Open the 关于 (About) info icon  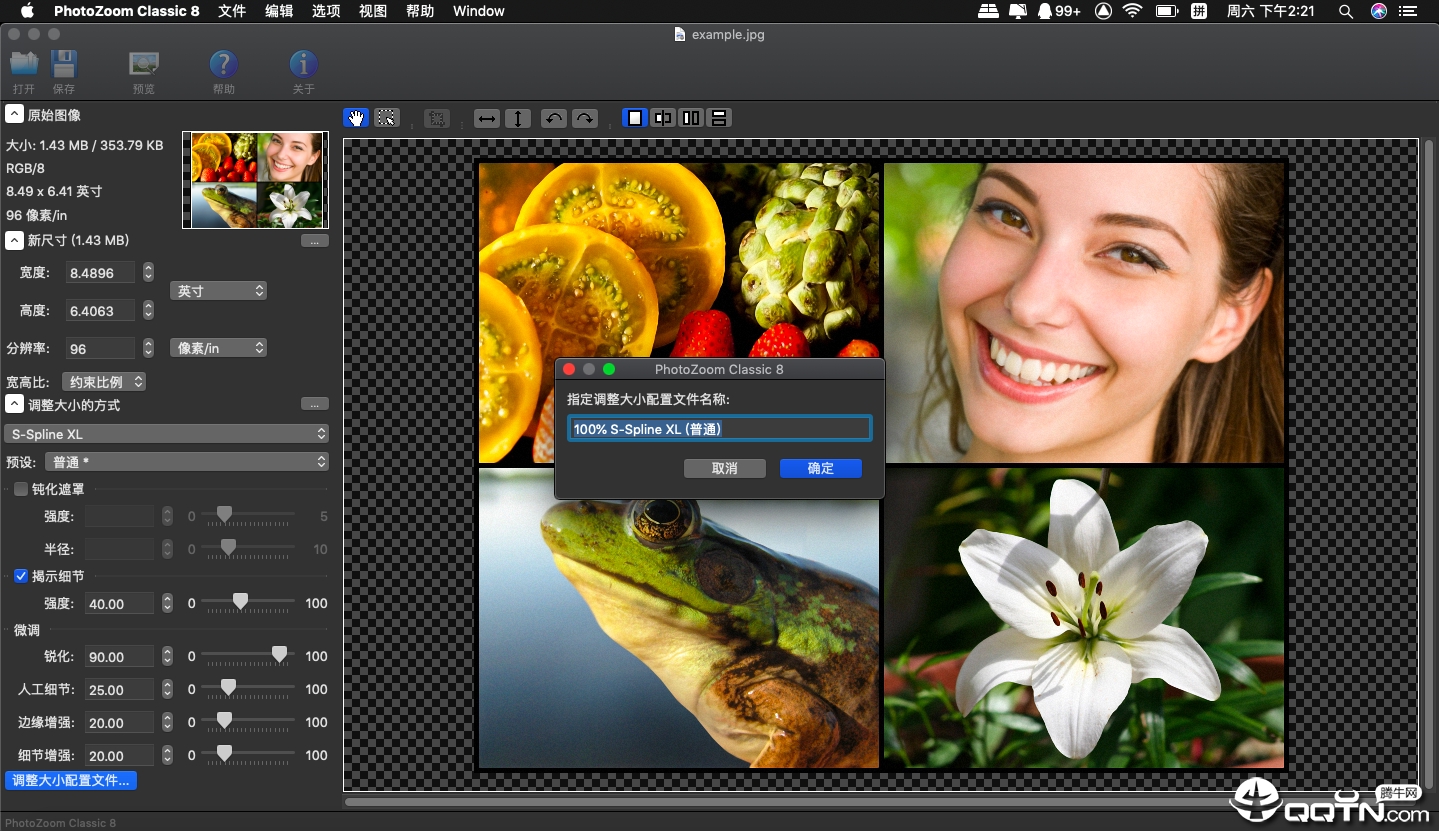point(304,64)
